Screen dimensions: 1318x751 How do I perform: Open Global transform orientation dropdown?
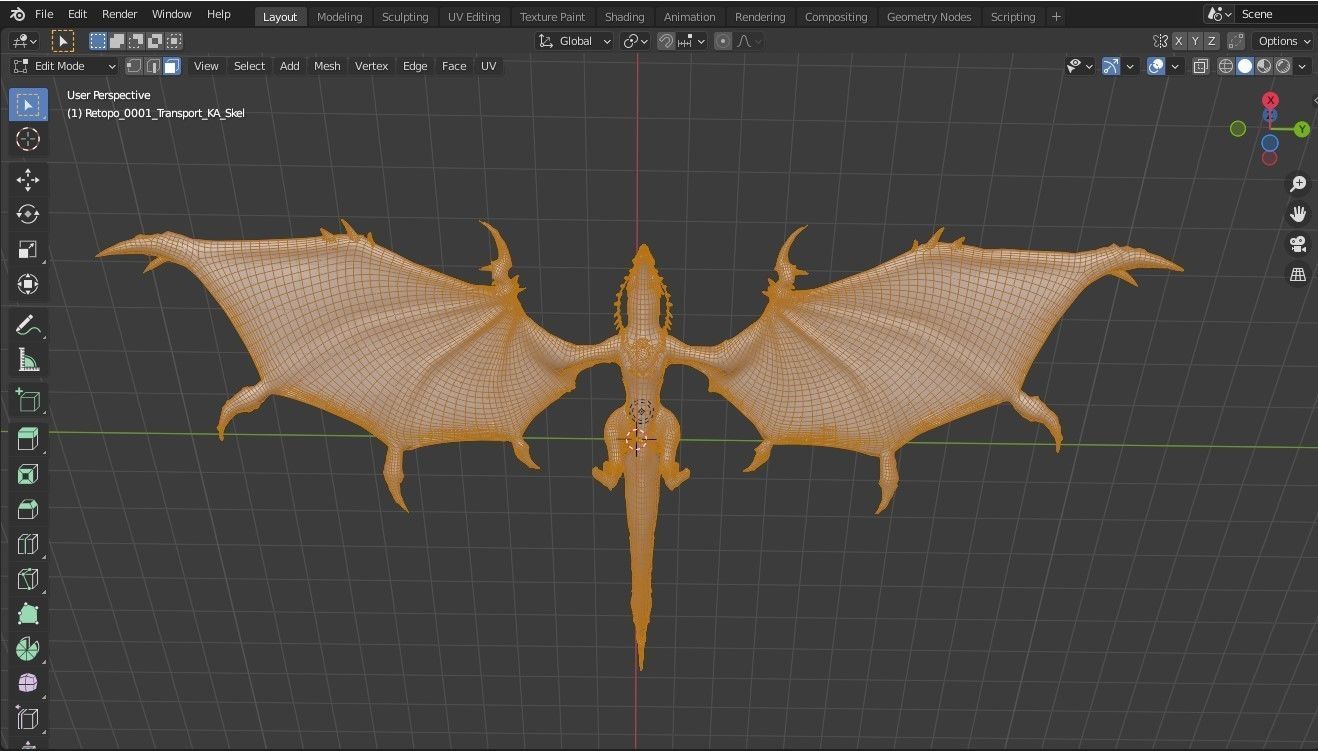[x=575, y=41]
